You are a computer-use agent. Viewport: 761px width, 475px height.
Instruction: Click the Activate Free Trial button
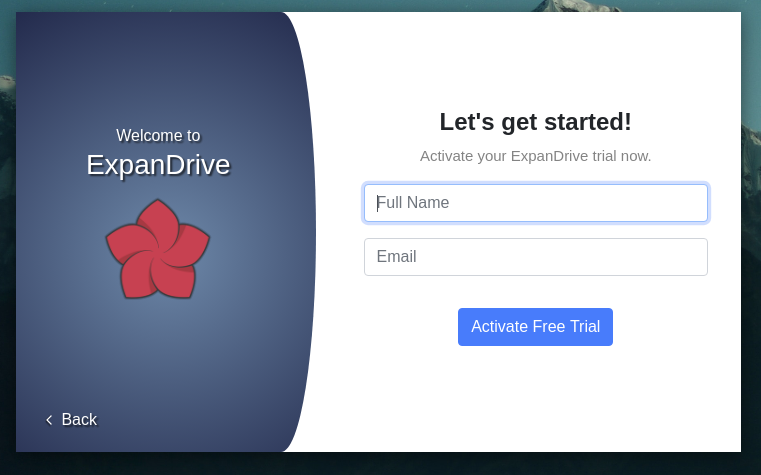[535, 327]
